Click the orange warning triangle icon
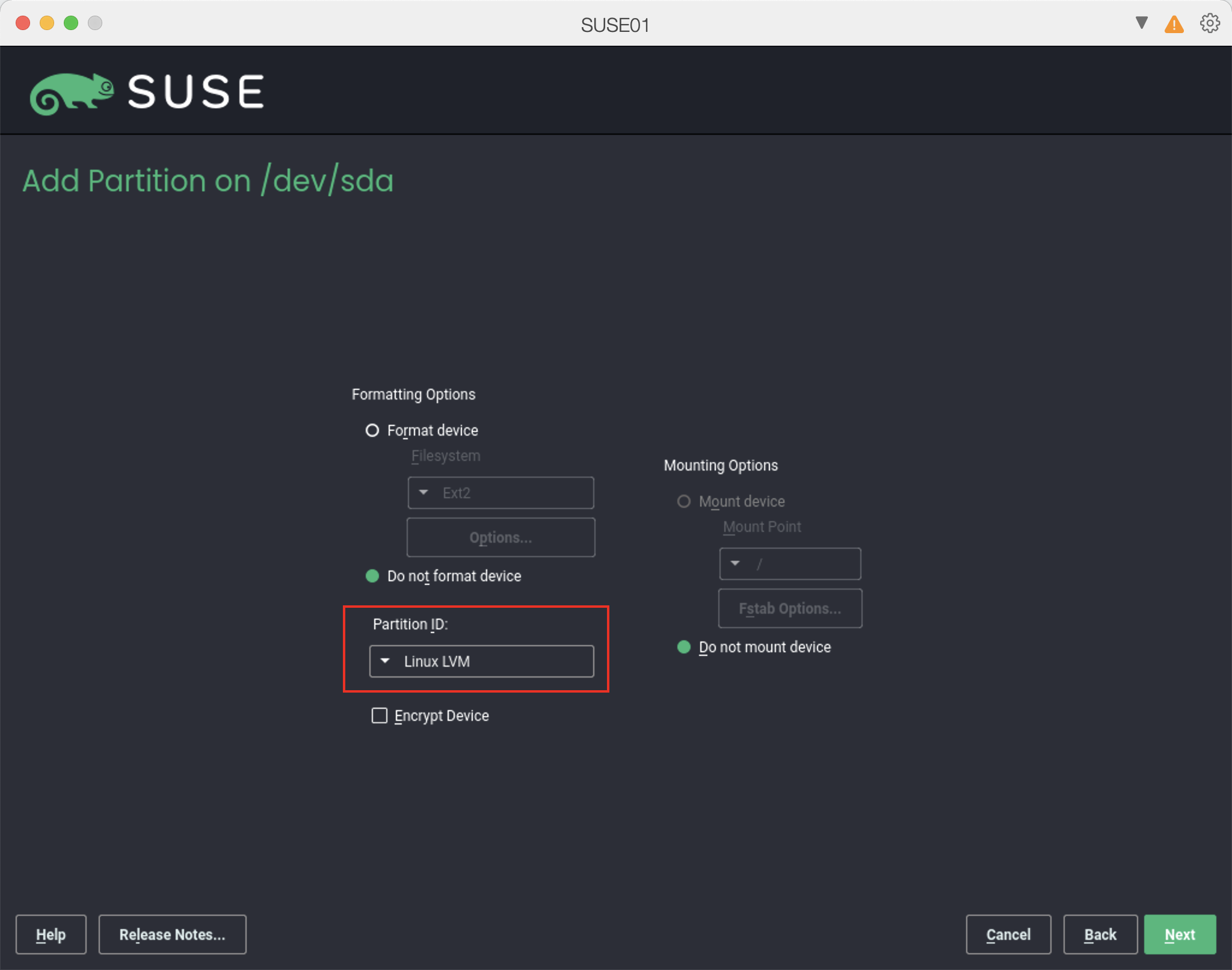 (x=1174, y=25)
